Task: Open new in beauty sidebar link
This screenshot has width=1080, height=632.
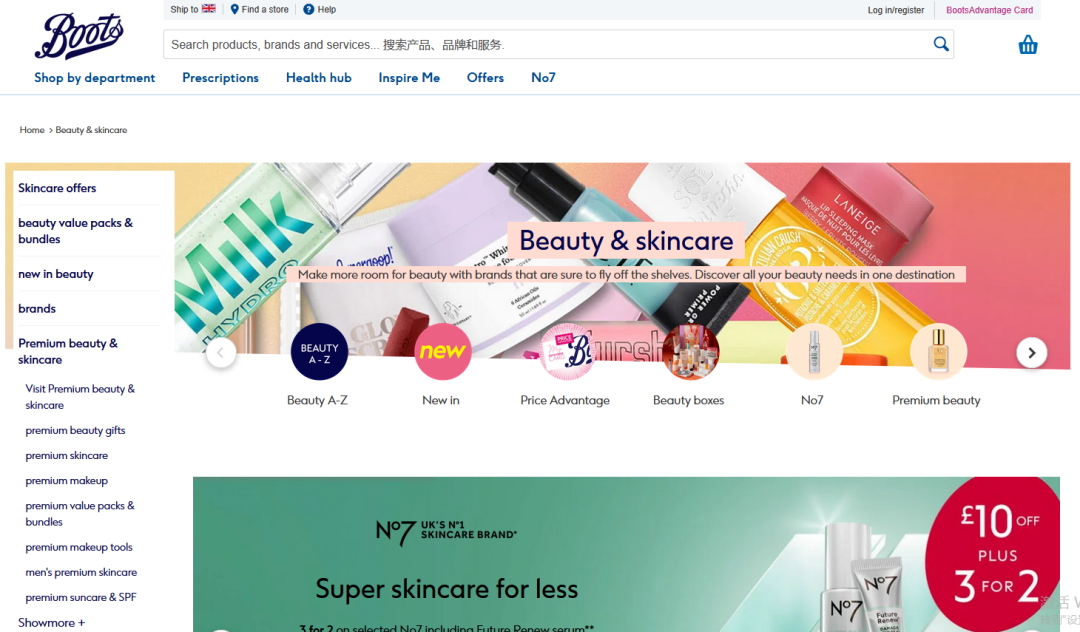Action: click(x=56, y=274)
